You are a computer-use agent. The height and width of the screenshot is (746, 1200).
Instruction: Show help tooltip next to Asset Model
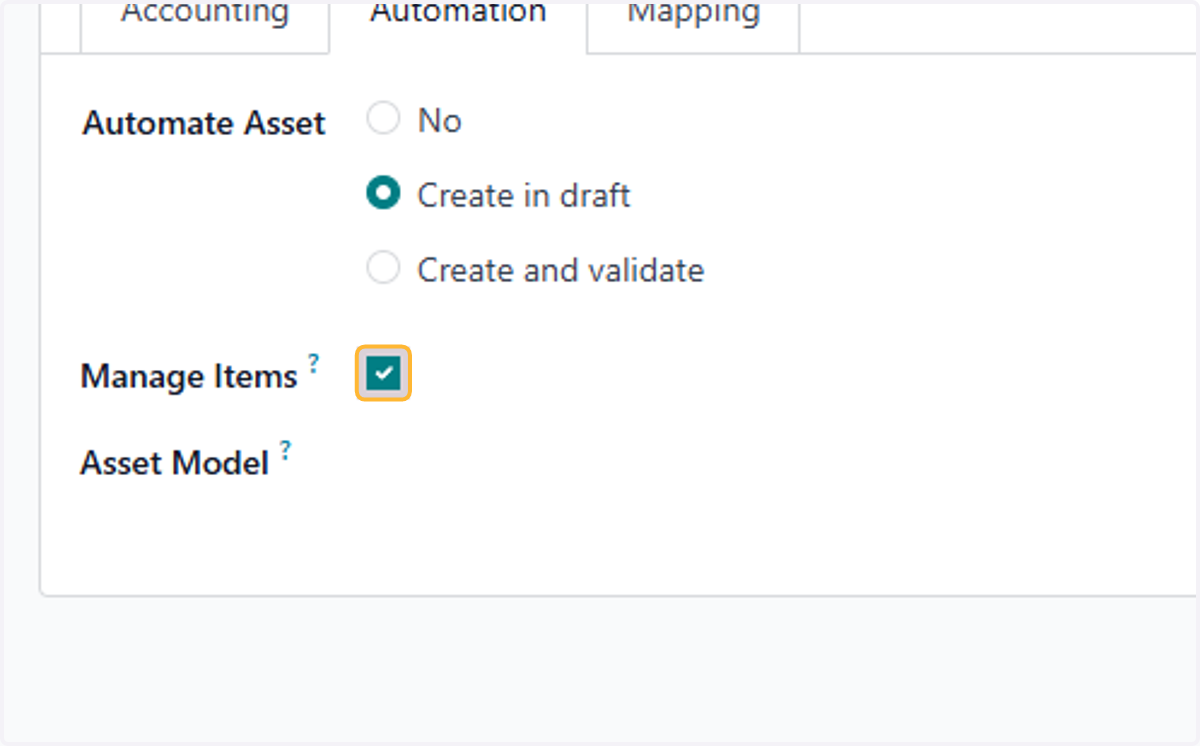pos(285,449)
